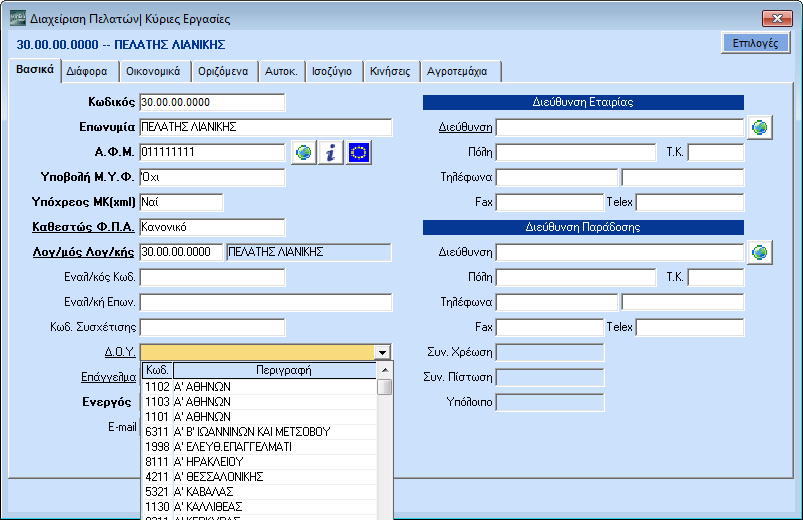Pick 8111 Α' ΗΡΑΚΛΕΙΟΥ from dropdown list
Screen dimensions: 803x520
(x=259, y=462)
